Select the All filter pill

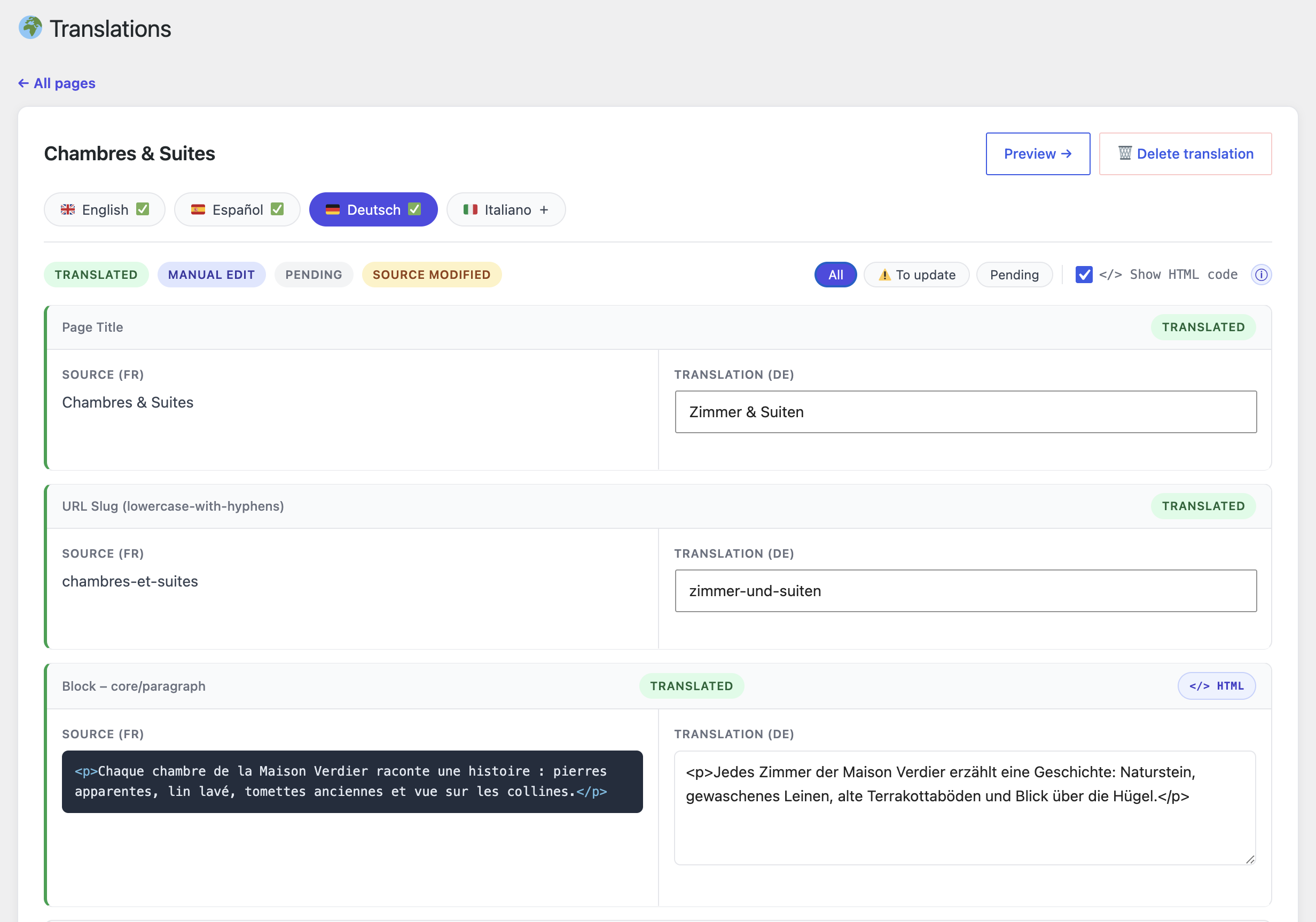(x=836, y=275)
